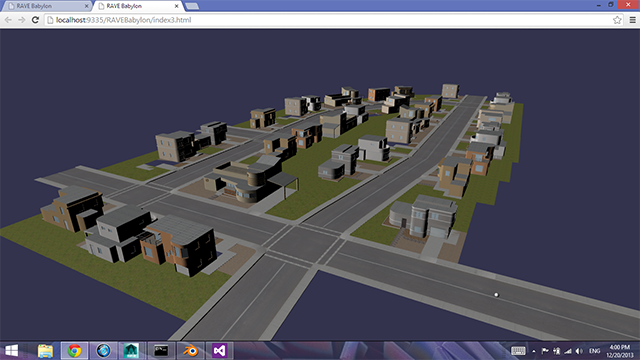Launch Visual Studio from the taskbar
The image size is (640, 360).
(x=219, y=351)
